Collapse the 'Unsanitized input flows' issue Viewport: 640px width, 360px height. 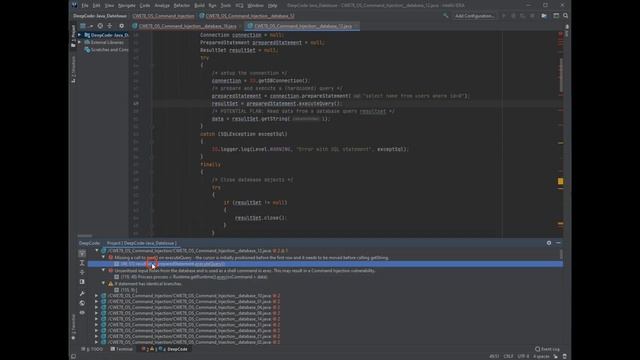(x=103, y=270)
